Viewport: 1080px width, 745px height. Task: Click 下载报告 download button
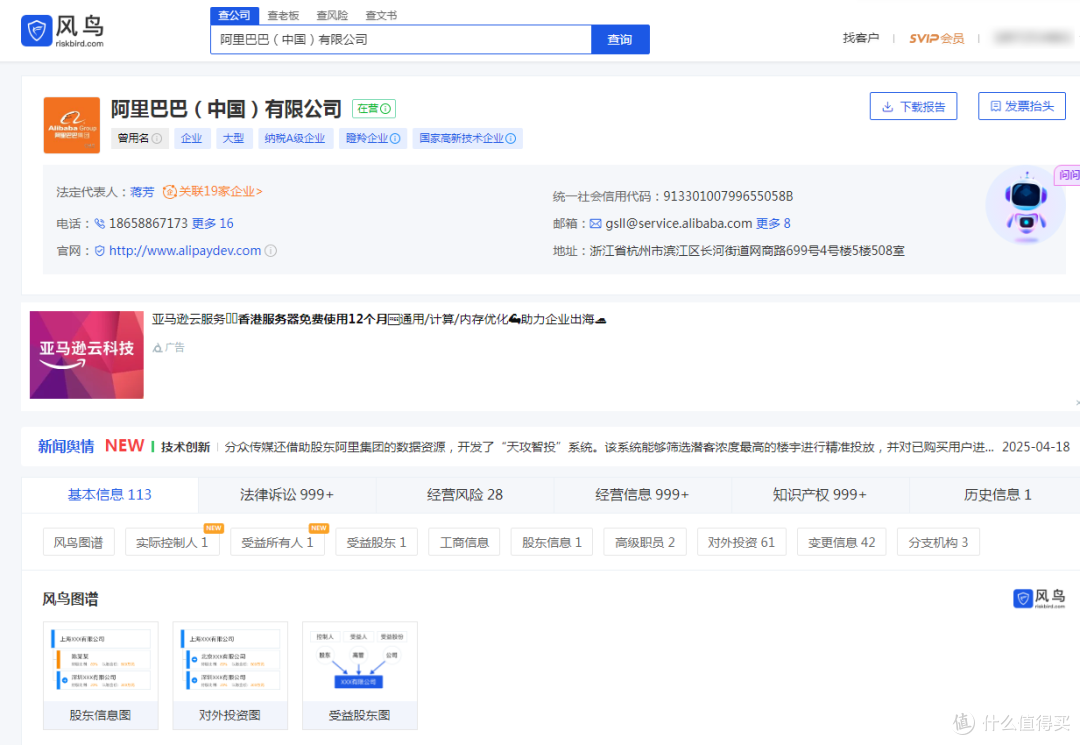click(913, 106)
